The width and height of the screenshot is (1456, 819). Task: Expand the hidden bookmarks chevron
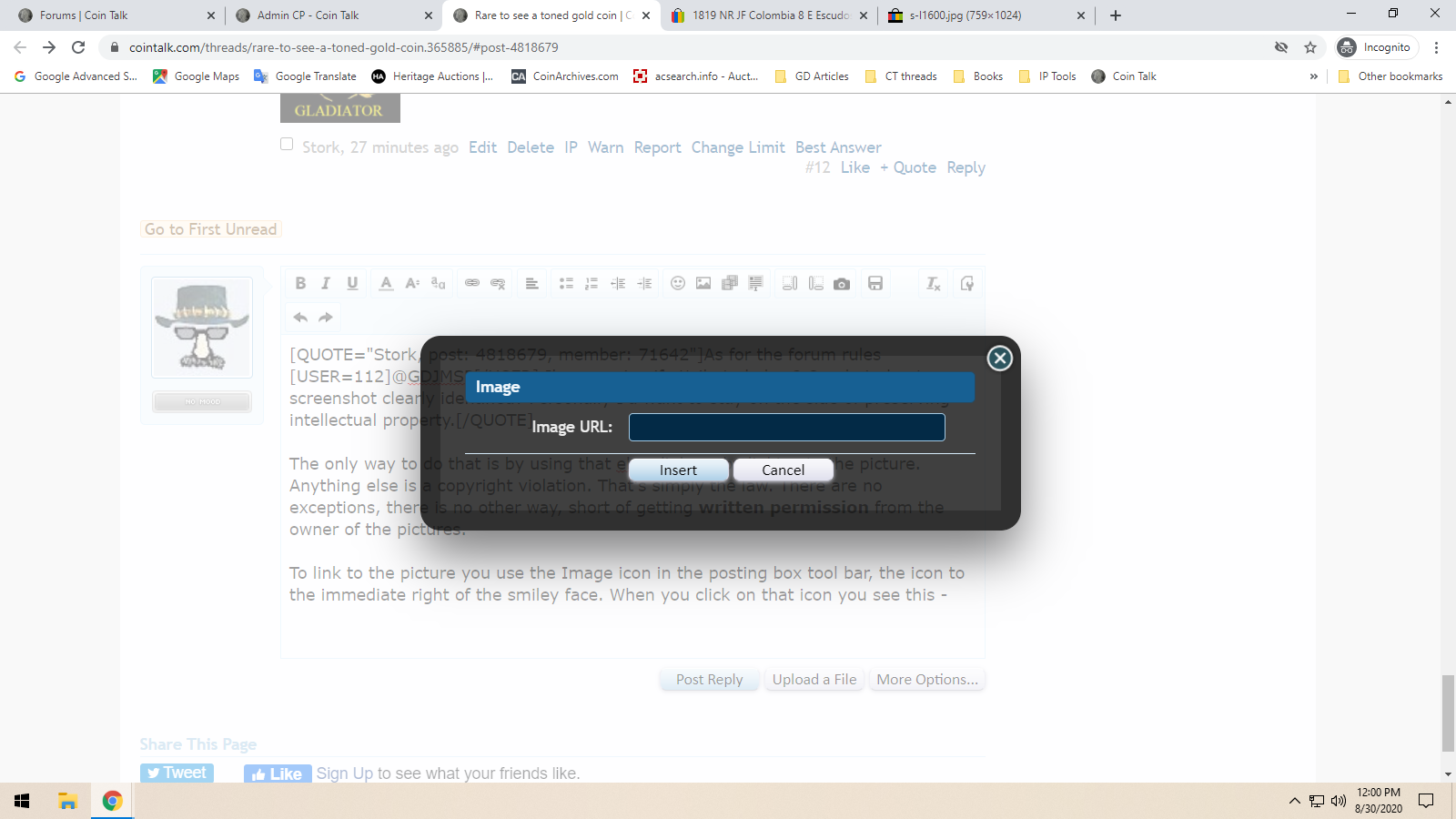coord(1313,76)
